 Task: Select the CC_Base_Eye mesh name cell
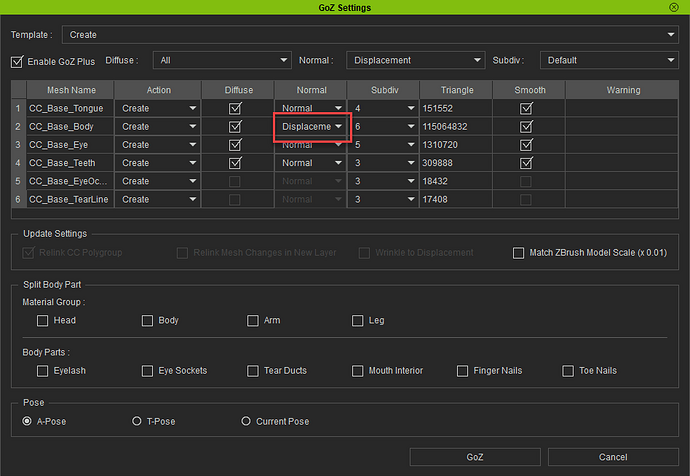pyautogui.click(x=70, y=145)
